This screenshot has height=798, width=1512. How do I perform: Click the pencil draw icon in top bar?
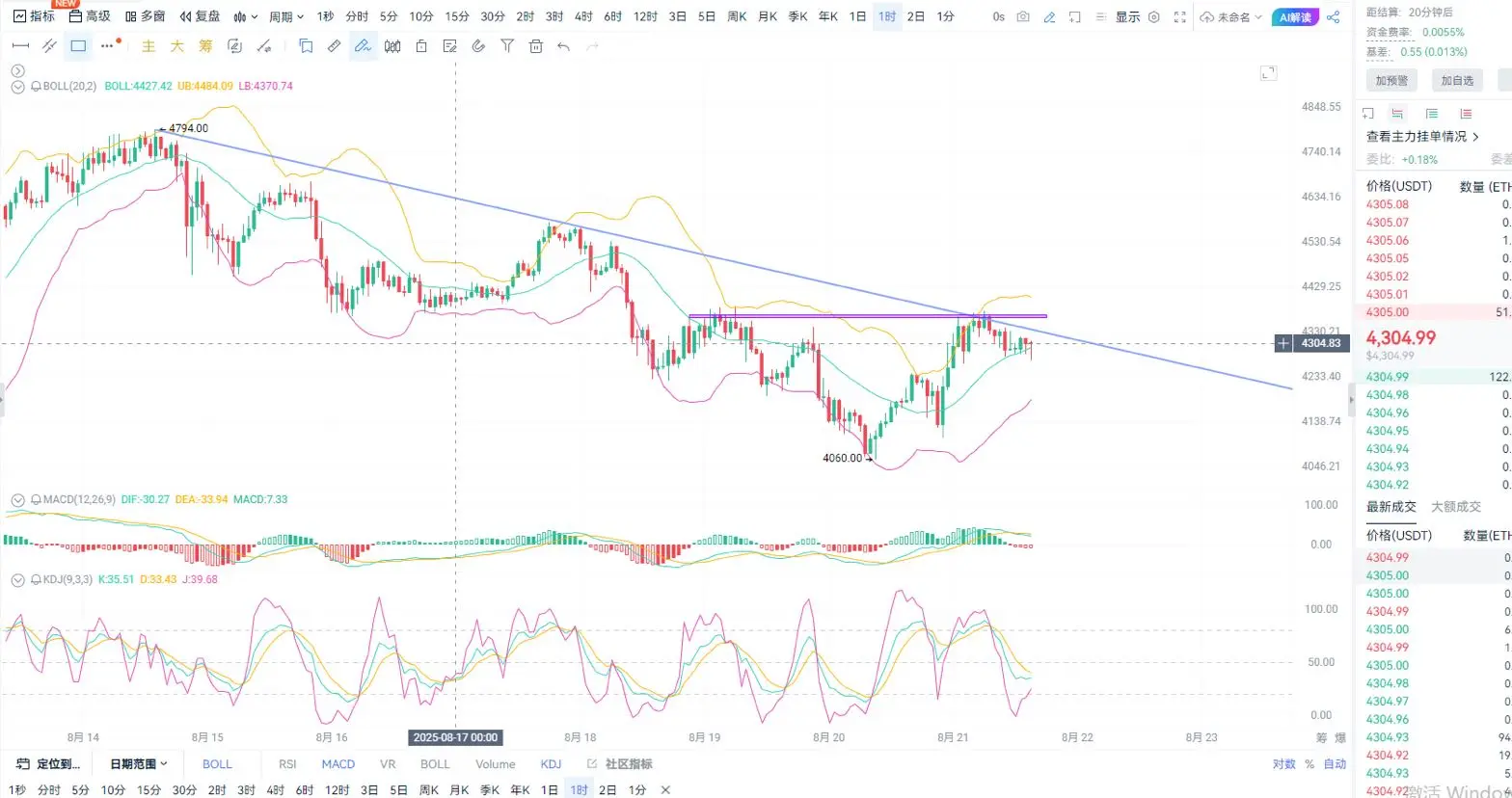[x=1049, y=16]
